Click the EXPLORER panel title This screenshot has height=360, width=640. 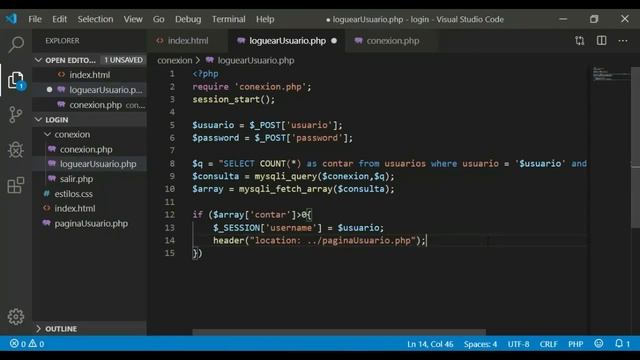tap(62, 41)
